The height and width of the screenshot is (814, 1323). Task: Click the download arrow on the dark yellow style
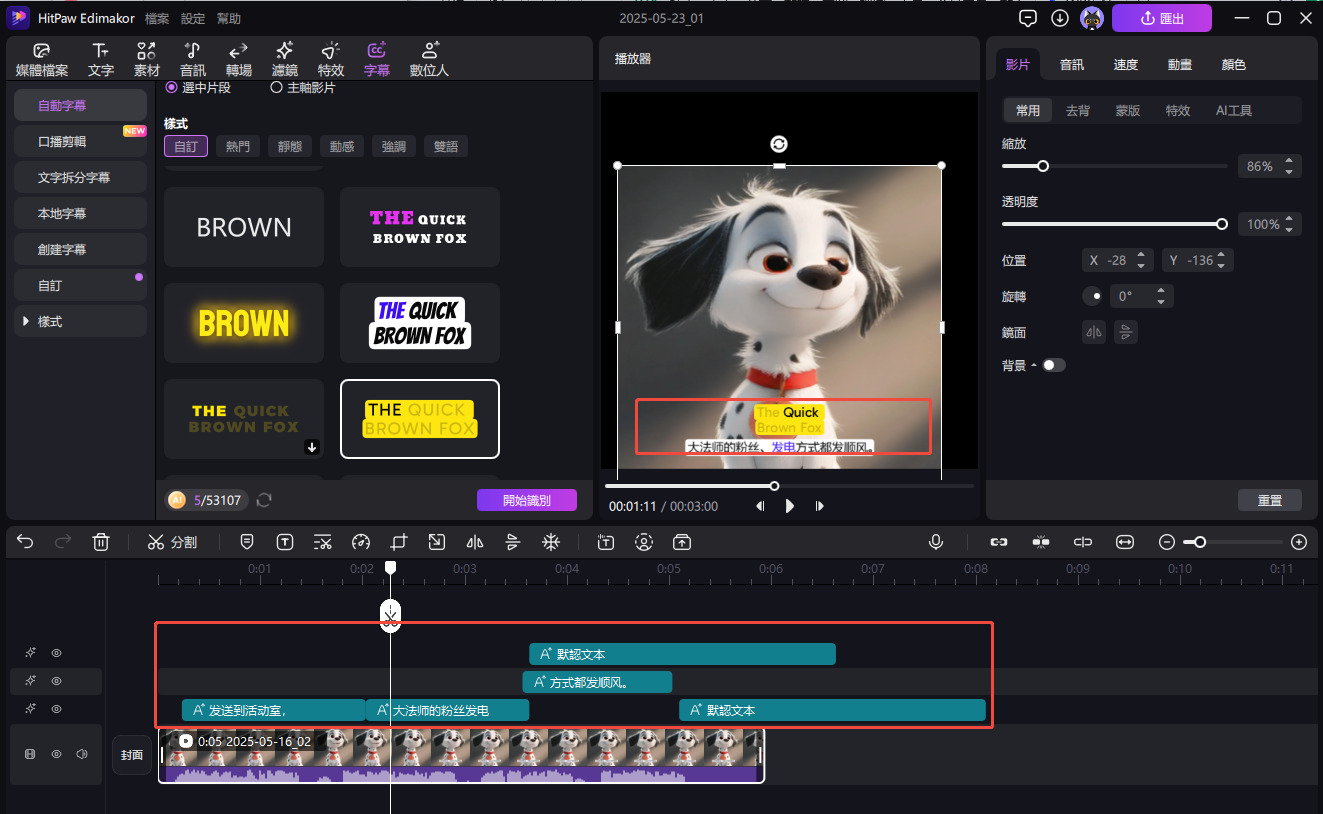(312, 447)
